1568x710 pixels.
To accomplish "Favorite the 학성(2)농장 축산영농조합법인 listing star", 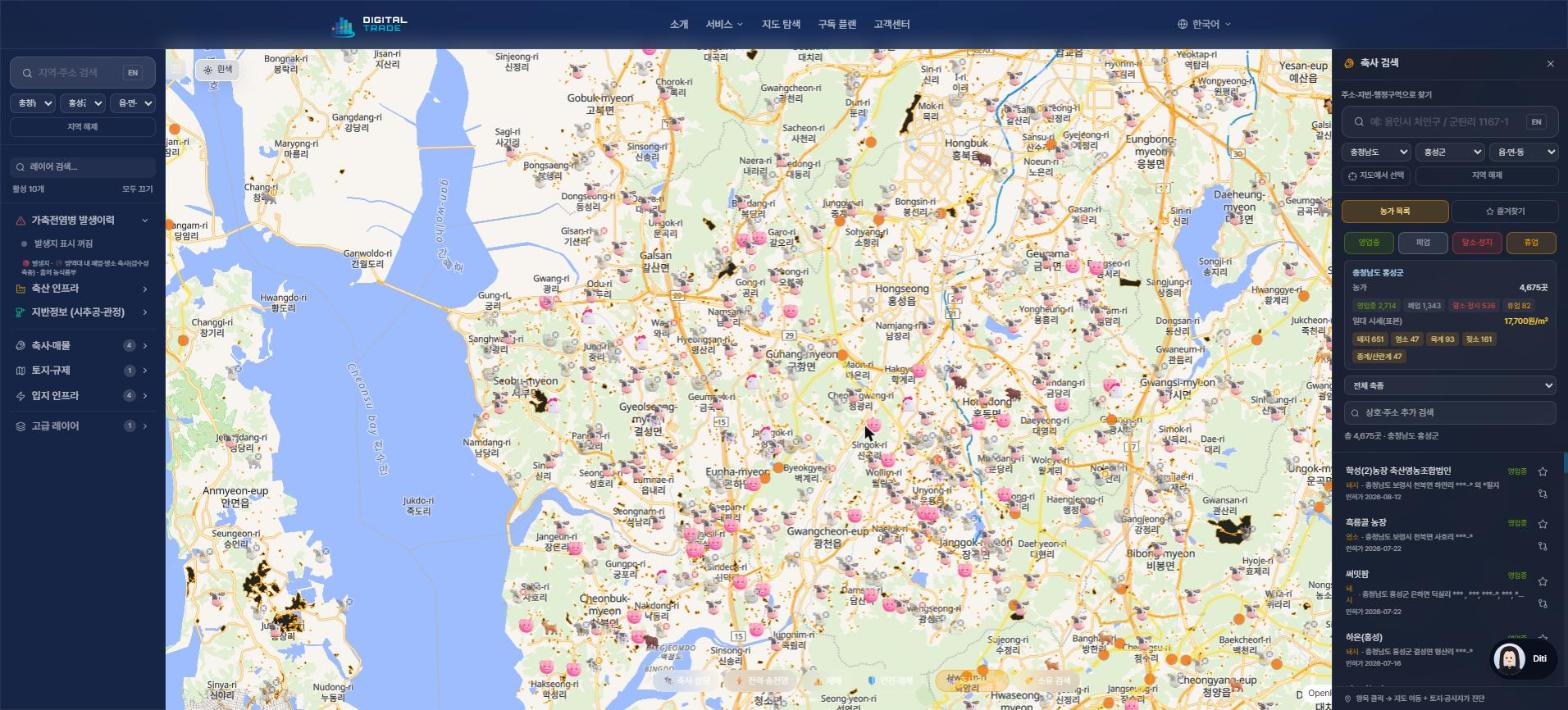I will pos(1543,472).
